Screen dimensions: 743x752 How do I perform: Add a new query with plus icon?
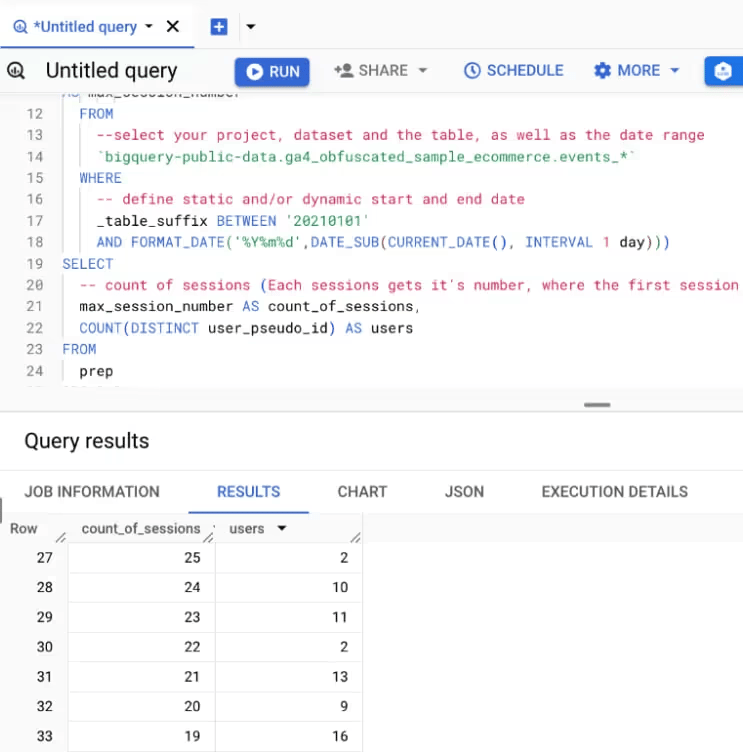click(x=219, y=27)
